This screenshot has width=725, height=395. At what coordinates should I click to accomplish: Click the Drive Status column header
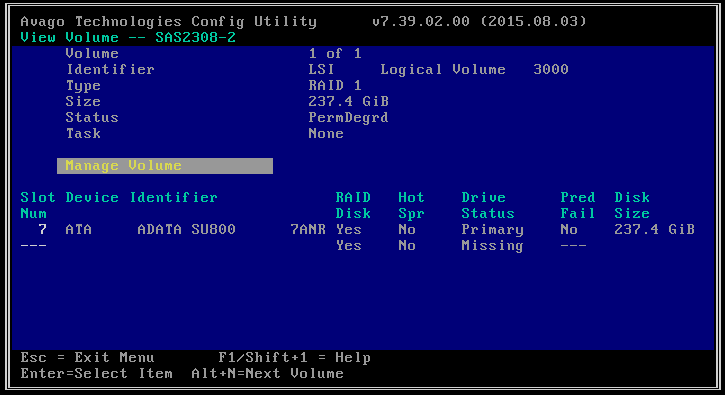click(488, 205)
